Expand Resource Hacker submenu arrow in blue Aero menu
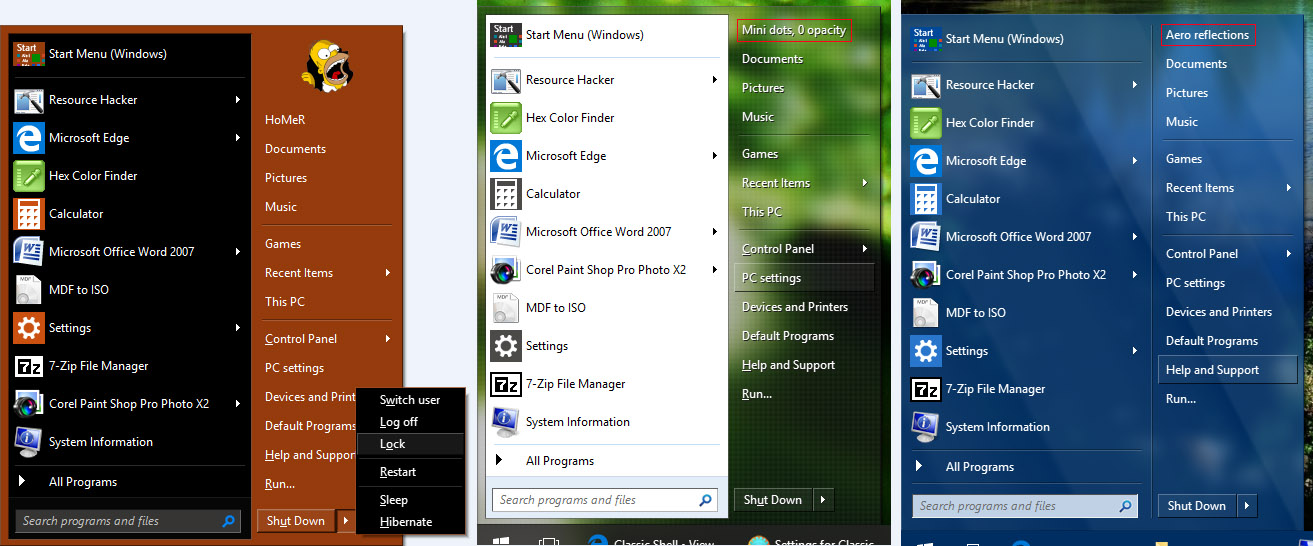 [x=1135, y=85]
